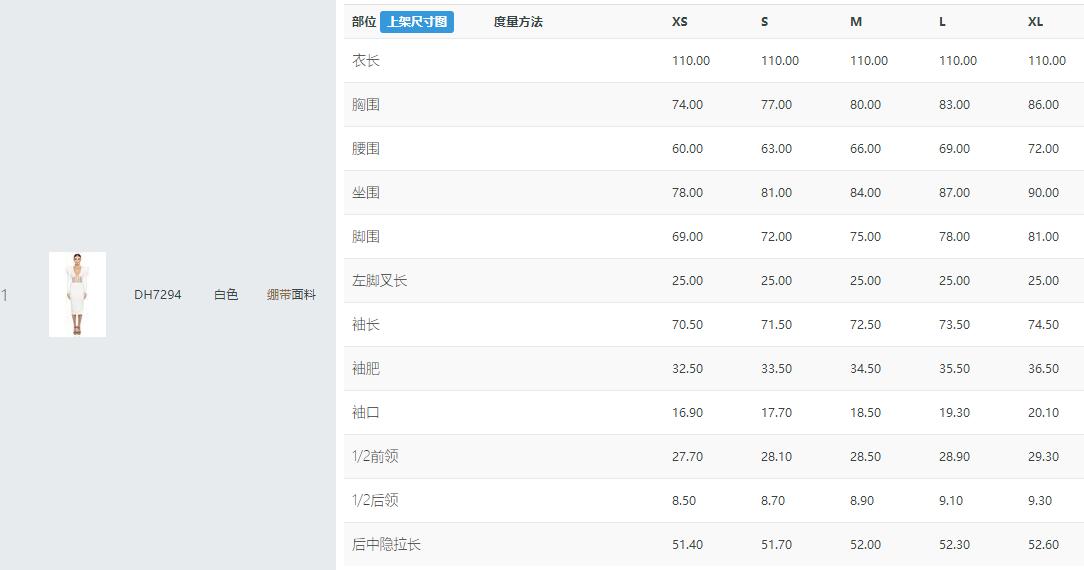Click the 袖口 XS value 16.90

687,412
